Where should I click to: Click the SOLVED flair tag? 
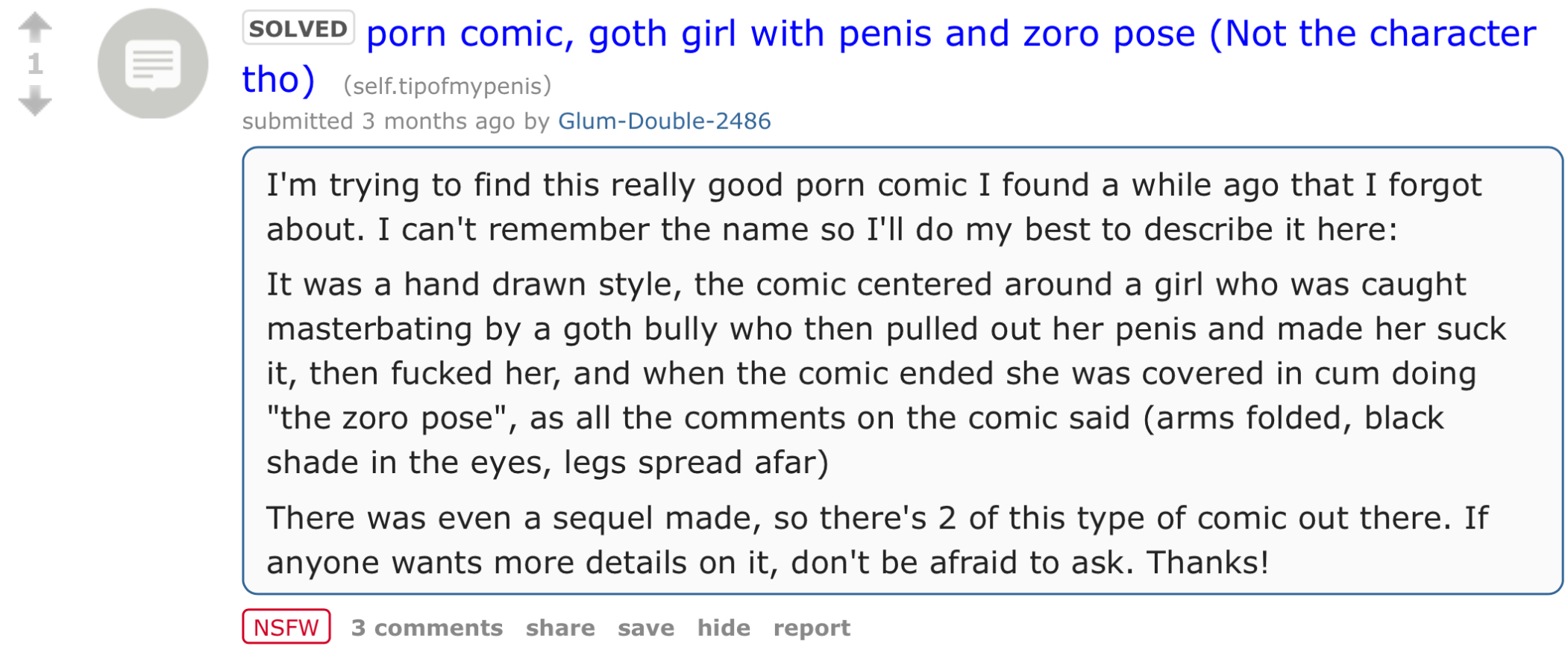298,28
